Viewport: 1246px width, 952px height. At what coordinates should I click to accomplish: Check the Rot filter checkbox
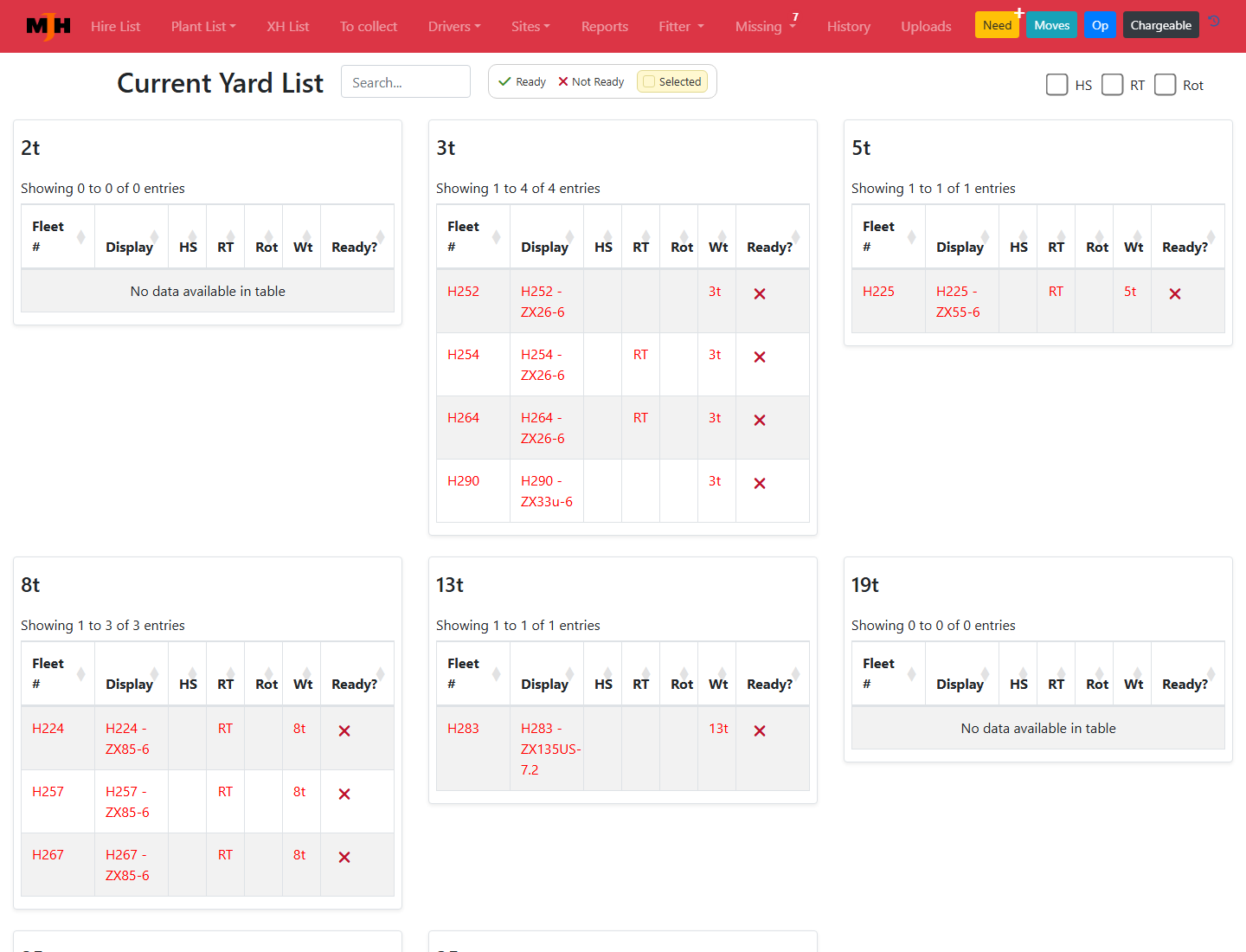1166,85
